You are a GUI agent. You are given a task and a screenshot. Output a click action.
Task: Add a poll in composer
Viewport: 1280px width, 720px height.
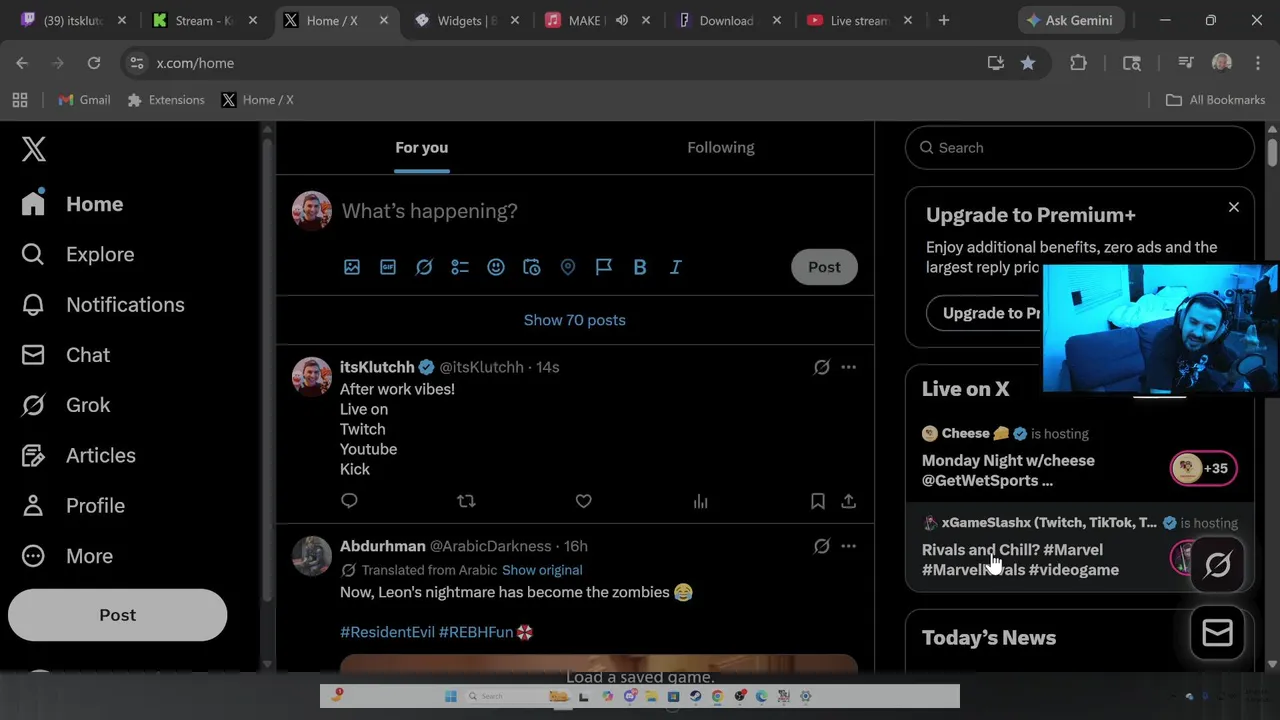click(460, 267)
